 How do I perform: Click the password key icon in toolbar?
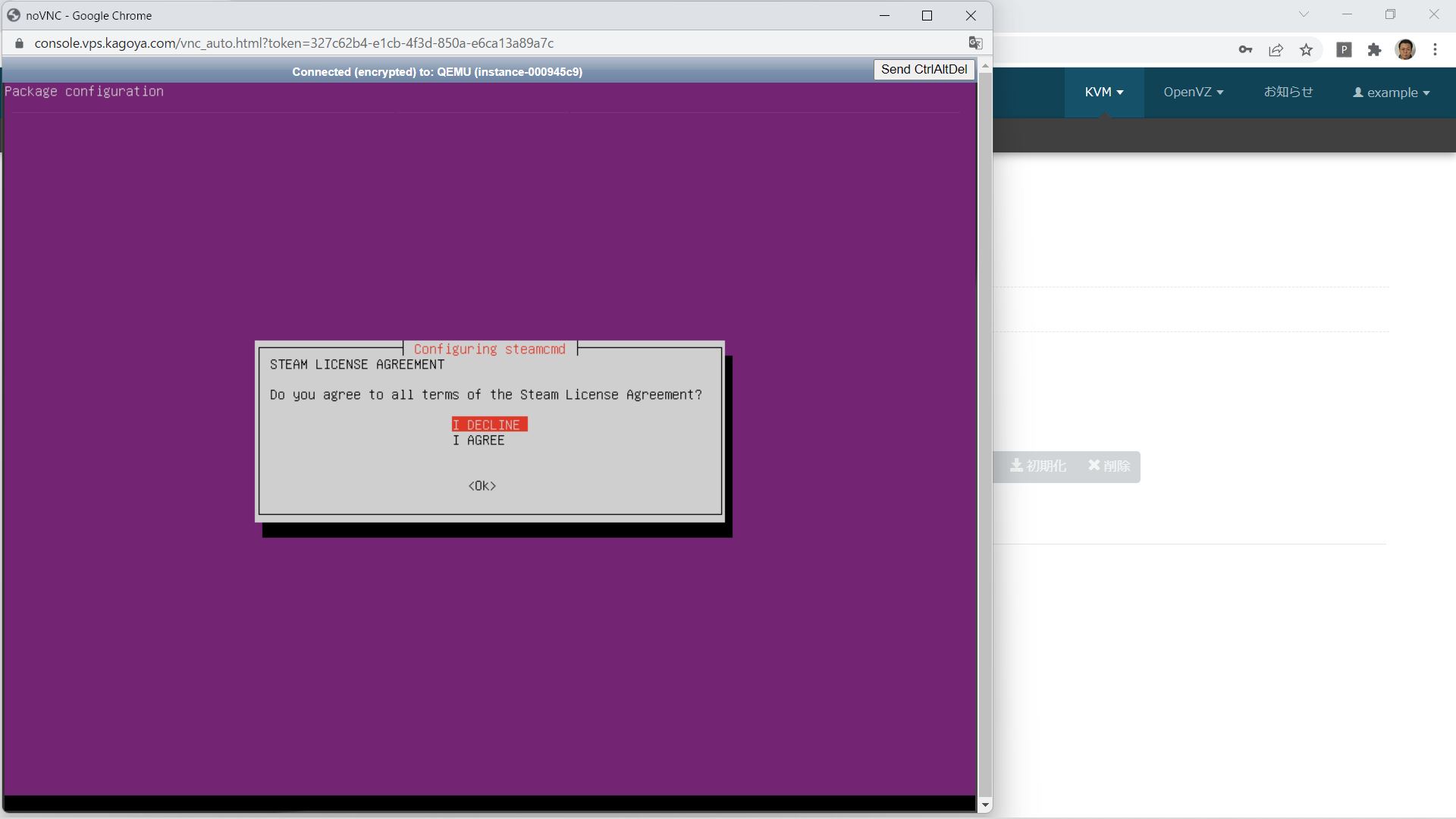[1245, 50]
